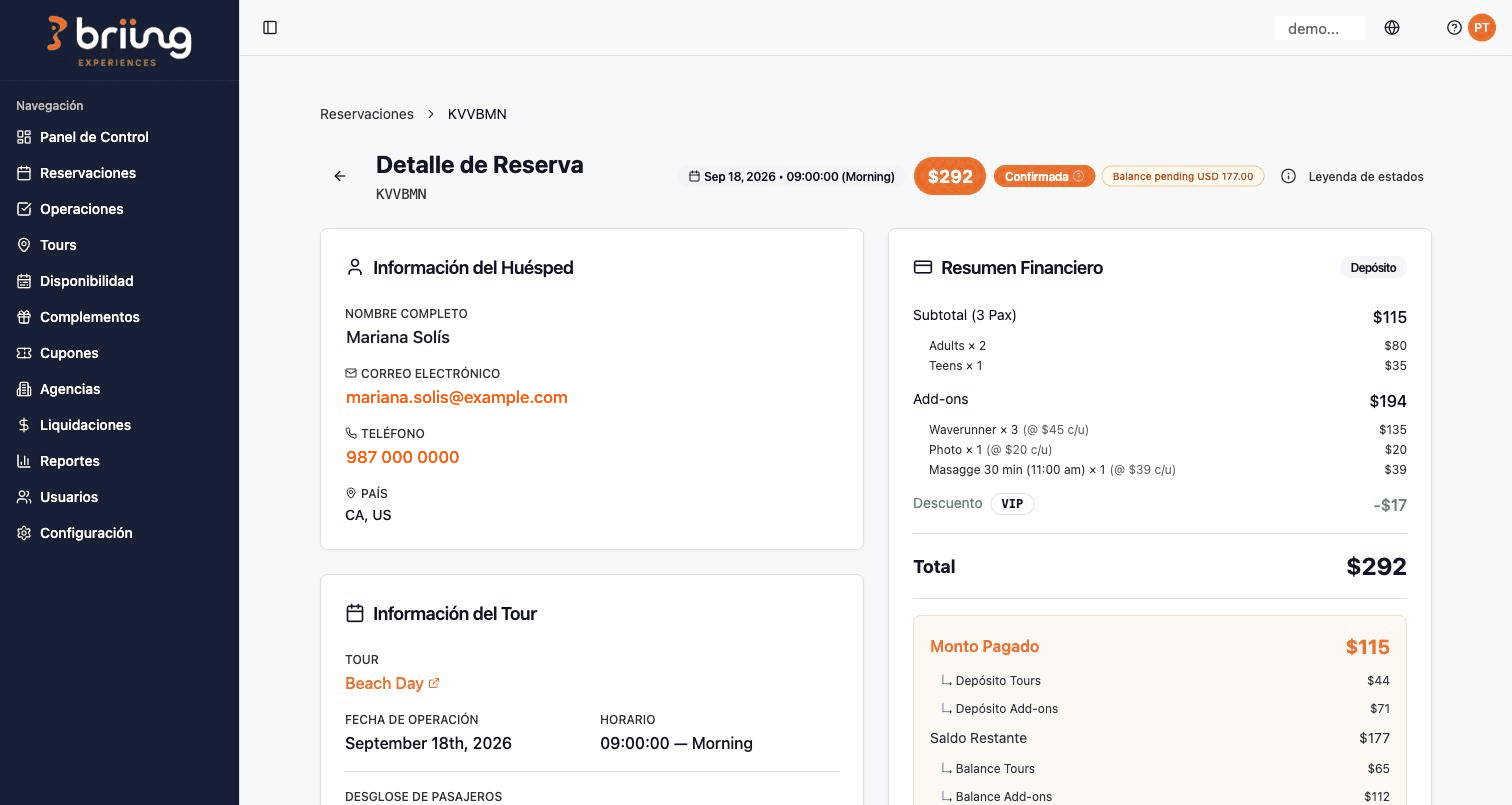Click the $292 total price badge
The image size is (1512, 805).
[950, 177]
